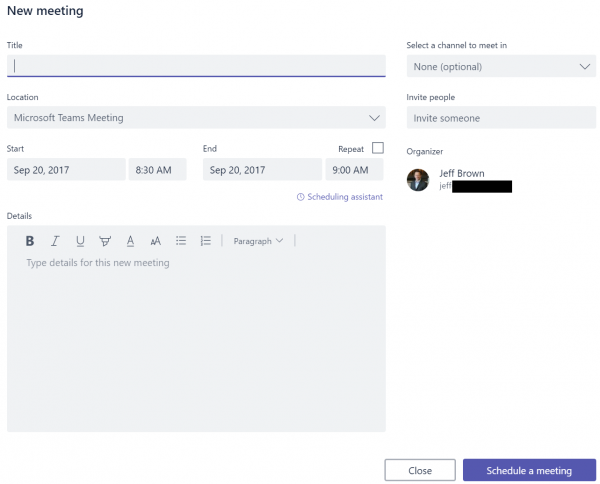Screen dimensions: 600x484
Task: Open the Paragraph style dropdown
Action: tap(258, 241)
